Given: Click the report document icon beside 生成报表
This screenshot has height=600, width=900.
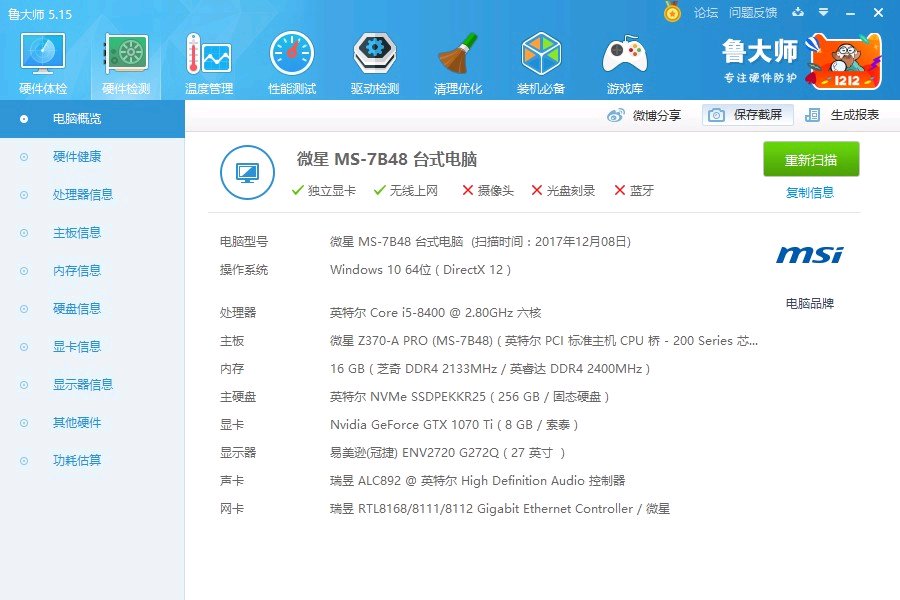Looking at the screenshot, I should tap(812, 115).
